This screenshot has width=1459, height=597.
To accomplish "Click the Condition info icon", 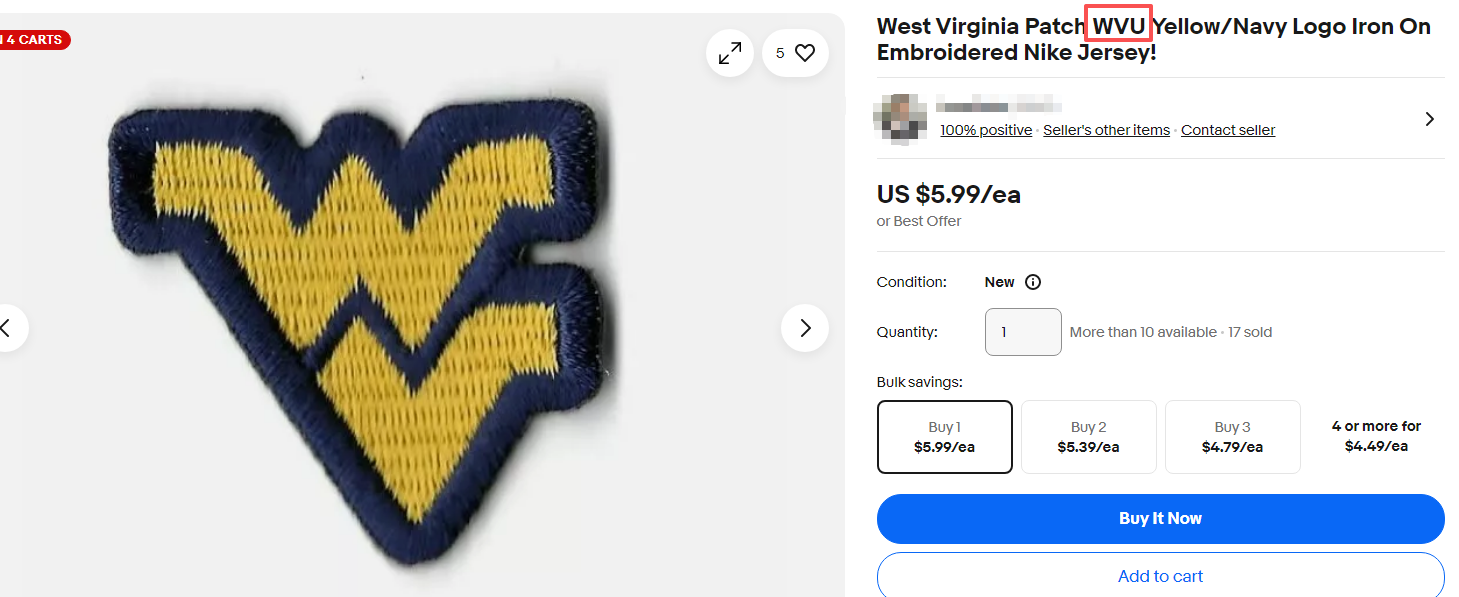I will [1032, 282].
